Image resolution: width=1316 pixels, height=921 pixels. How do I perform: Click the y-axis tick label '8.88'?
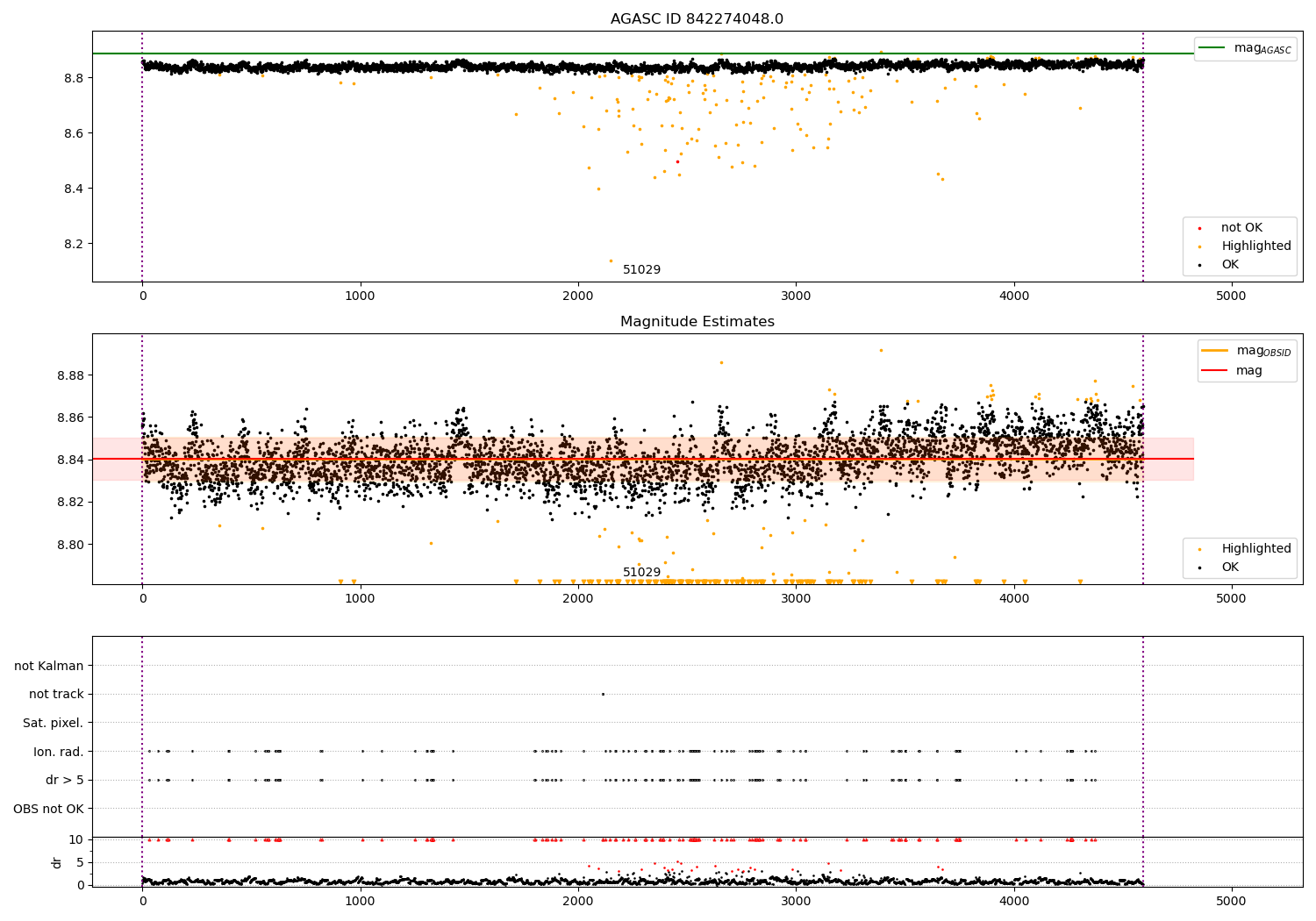(69, 375)
